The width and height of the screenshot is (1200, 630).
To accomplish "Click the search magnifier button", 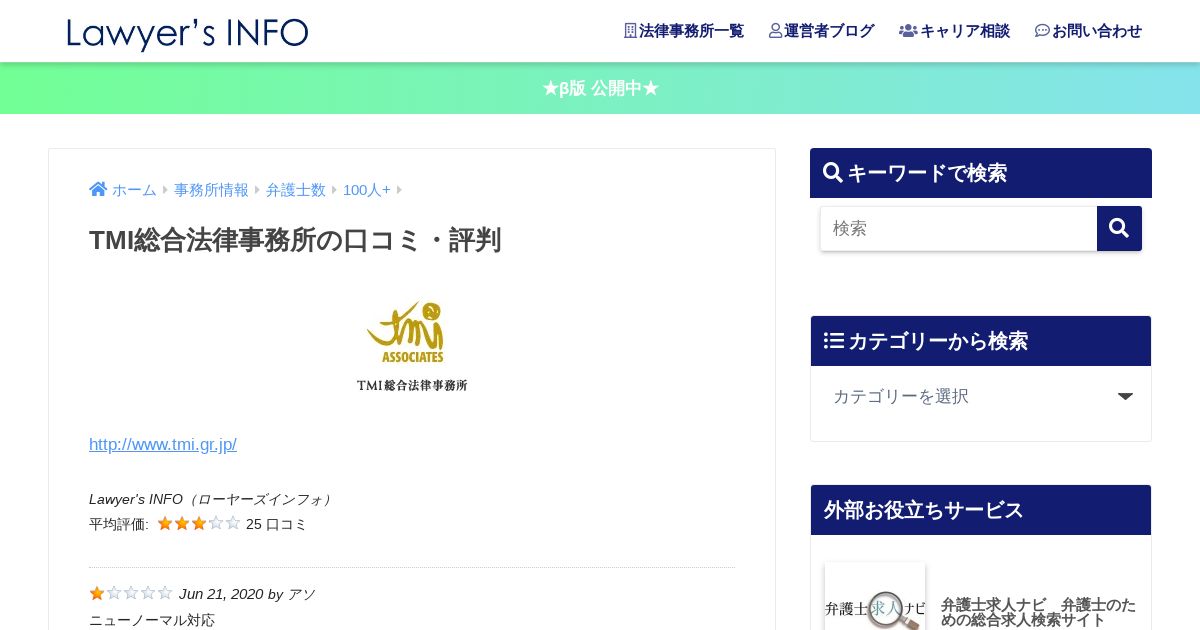I will [1119, 228].
